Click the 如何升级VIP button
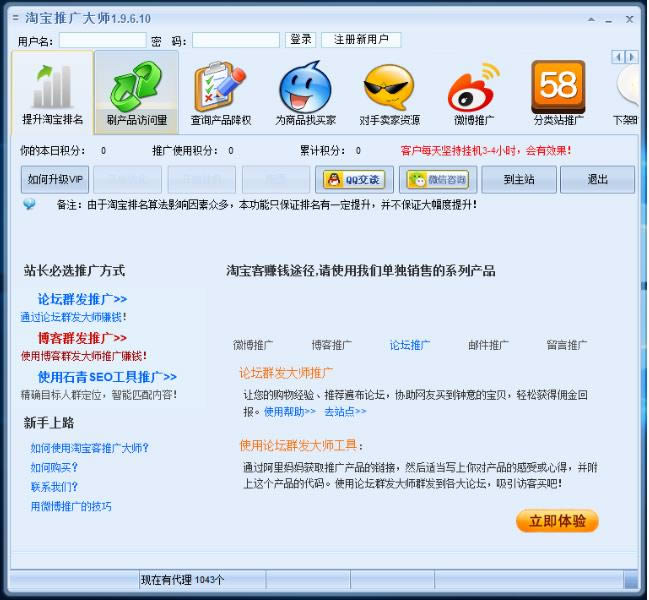 [x=55, y=180]
